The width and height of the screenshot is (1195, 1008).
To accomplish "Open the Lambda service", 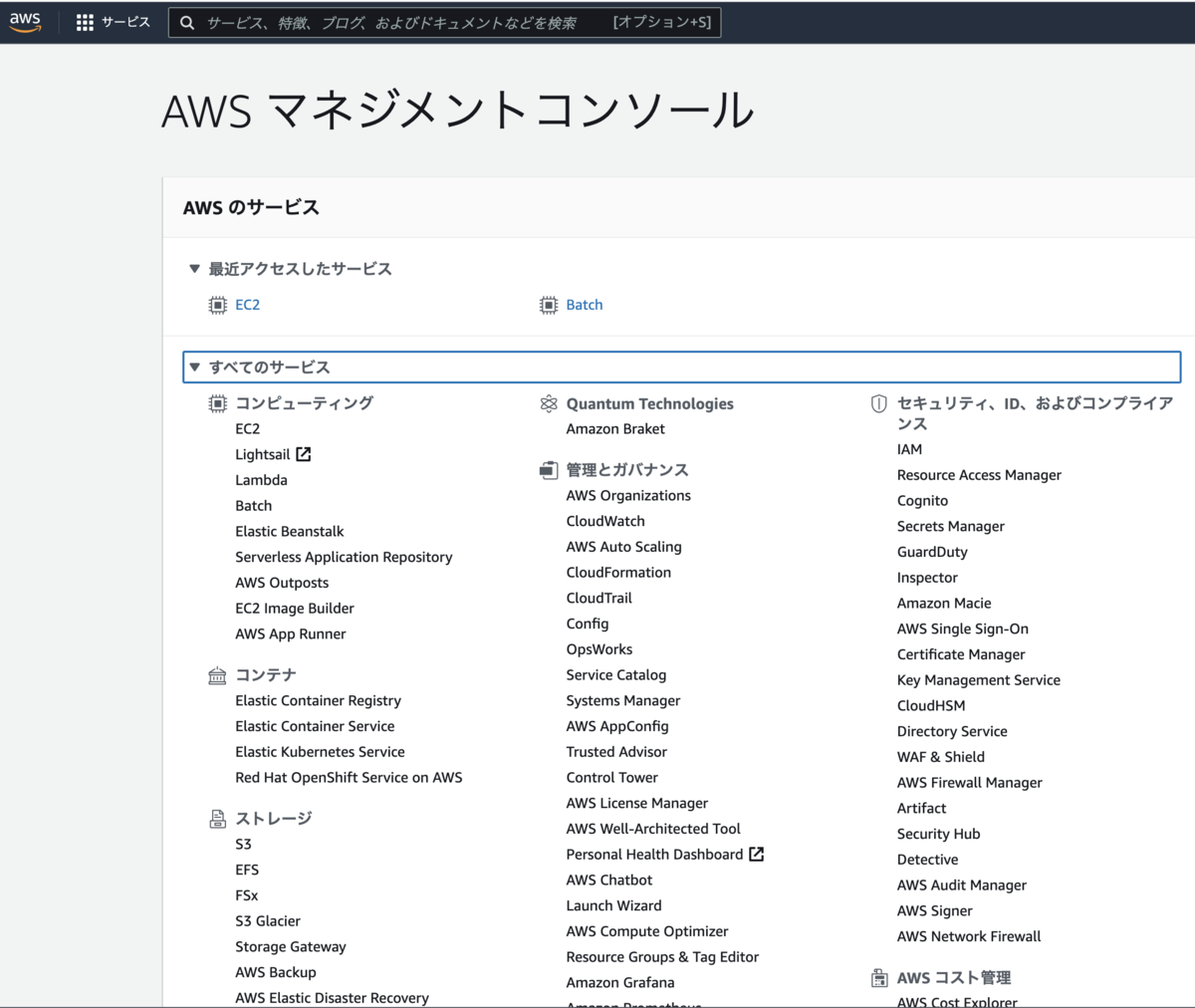I will click(x=261, y=480).
